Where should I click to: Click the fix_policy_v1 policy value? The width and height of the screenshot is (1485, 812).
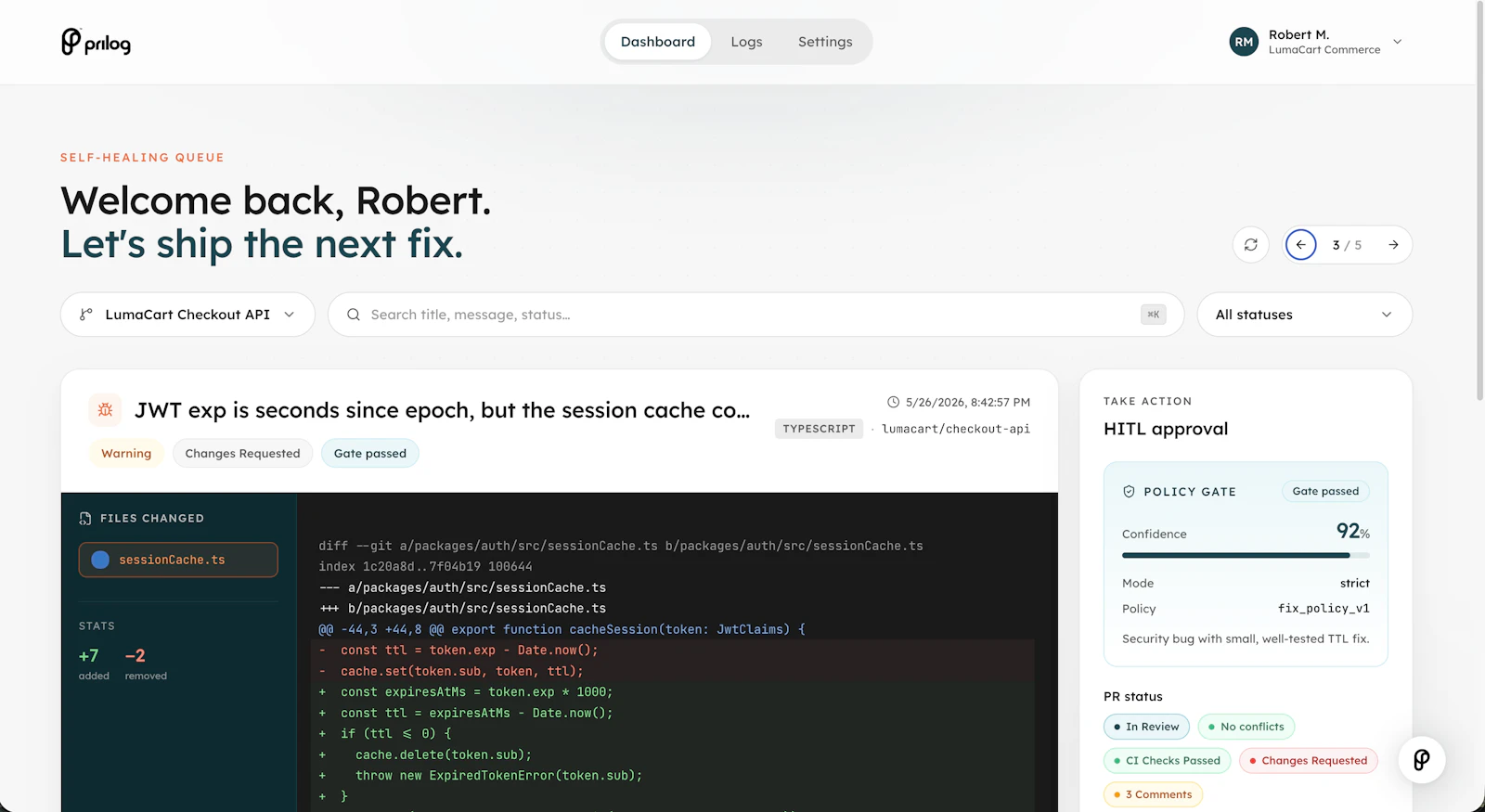point(1324,609)
